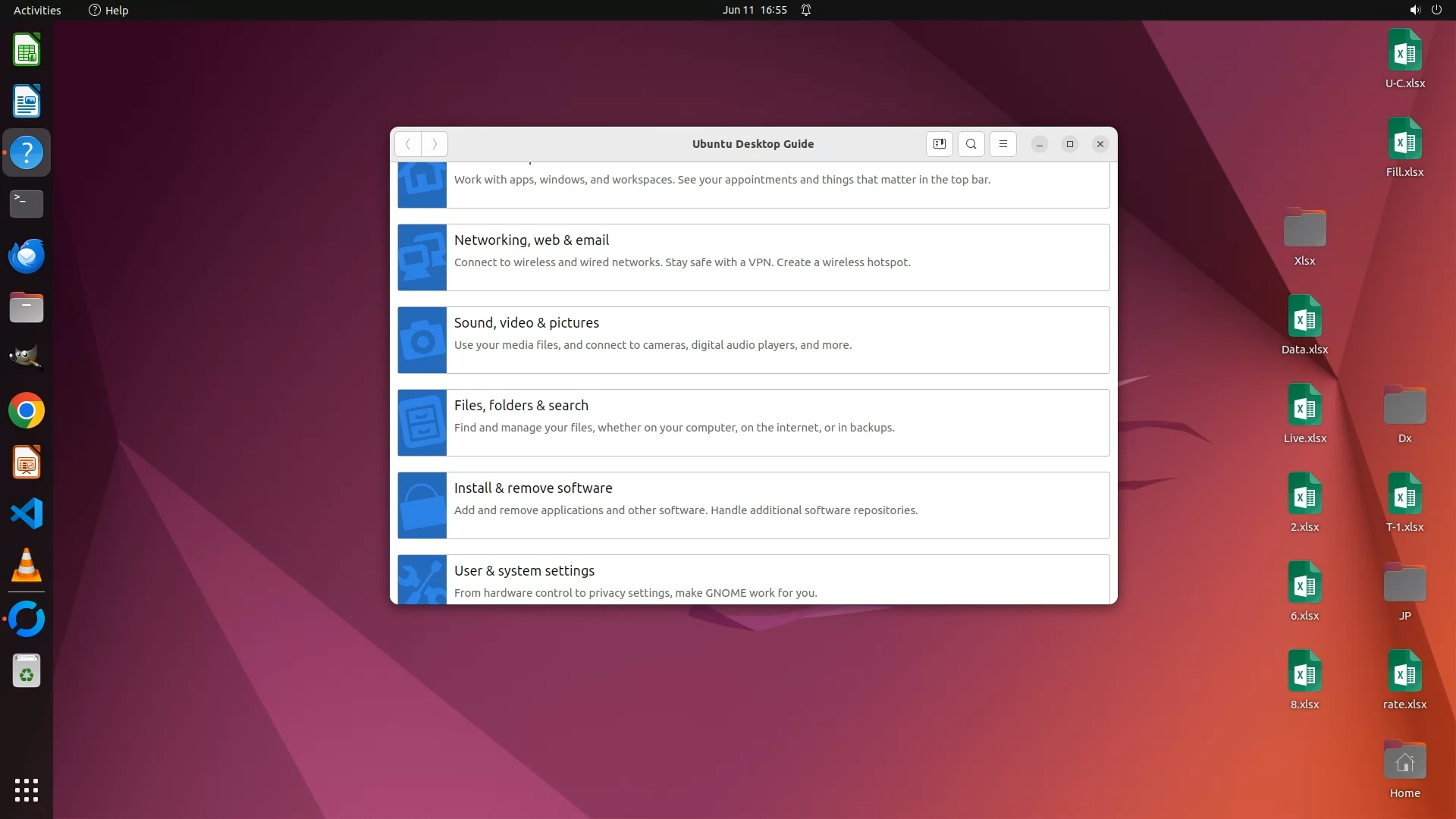1456x819 pixels.
Task: Open the clock and calendar menu
Action: point(755,10)
